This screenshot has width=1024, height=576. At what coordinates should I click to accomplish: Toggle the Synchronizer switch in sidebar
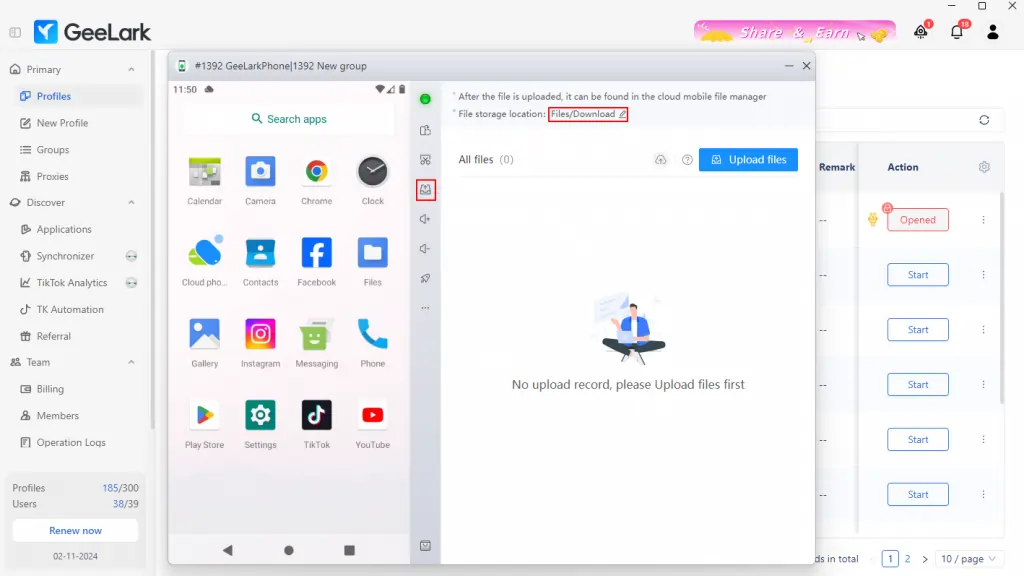(130, 256)
